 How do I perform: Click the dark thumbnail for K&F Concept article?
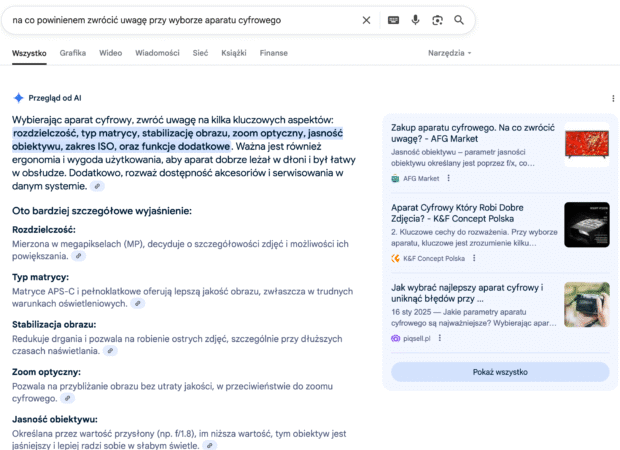(587, 225)
